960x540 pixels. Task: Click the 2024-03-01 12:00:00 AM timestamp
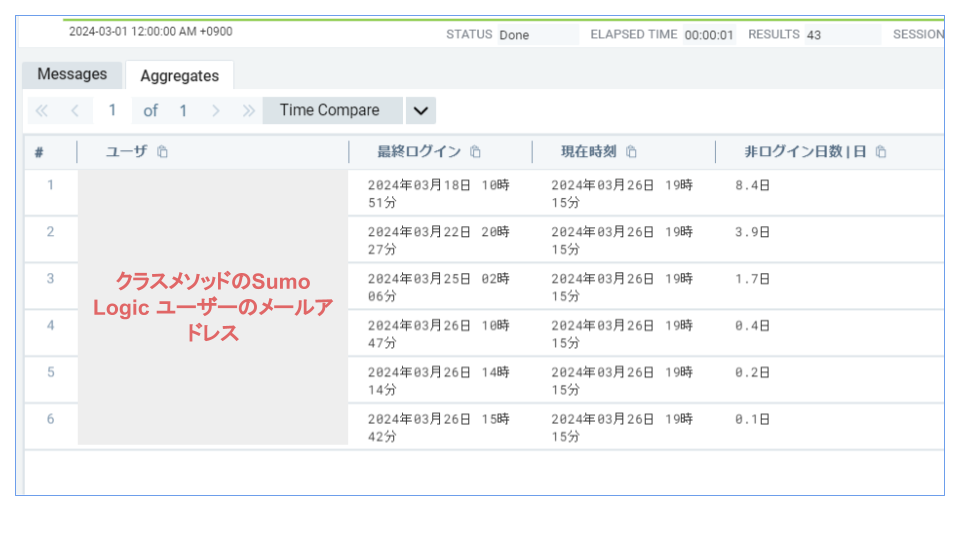coord(151,31)
